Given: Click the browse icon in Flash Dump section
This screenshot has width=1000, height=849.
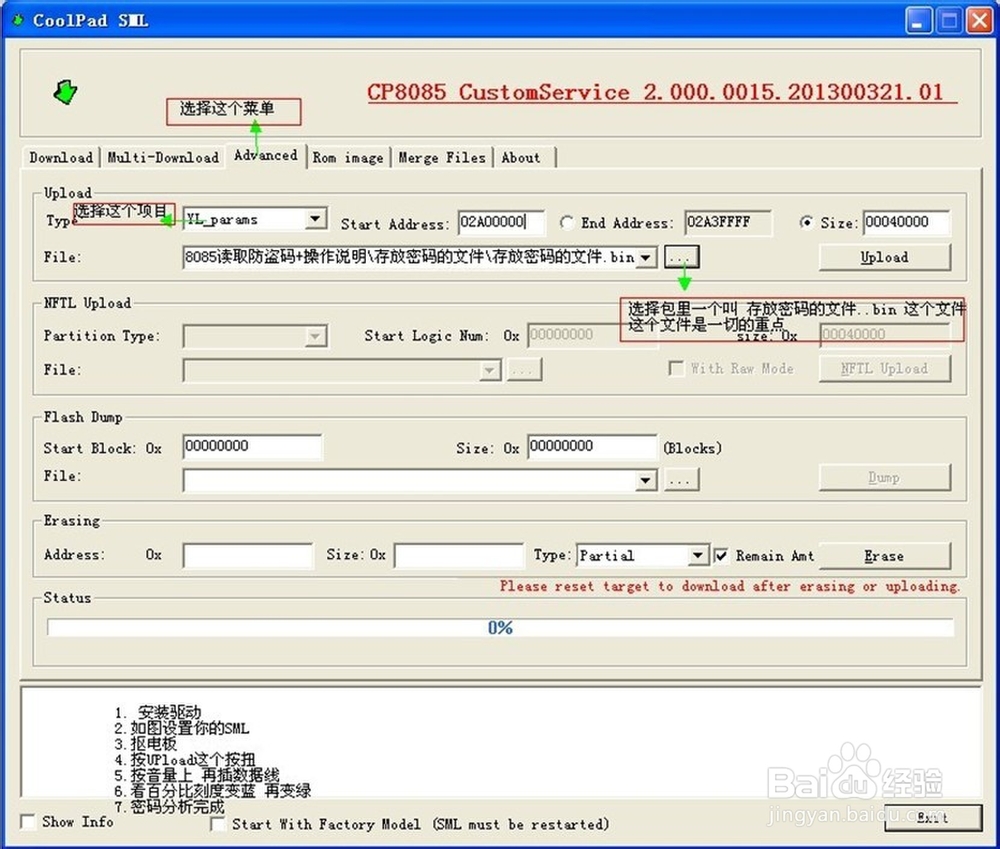Looking at the screenshot, I should pyautogui.click(x=681, y=479).
